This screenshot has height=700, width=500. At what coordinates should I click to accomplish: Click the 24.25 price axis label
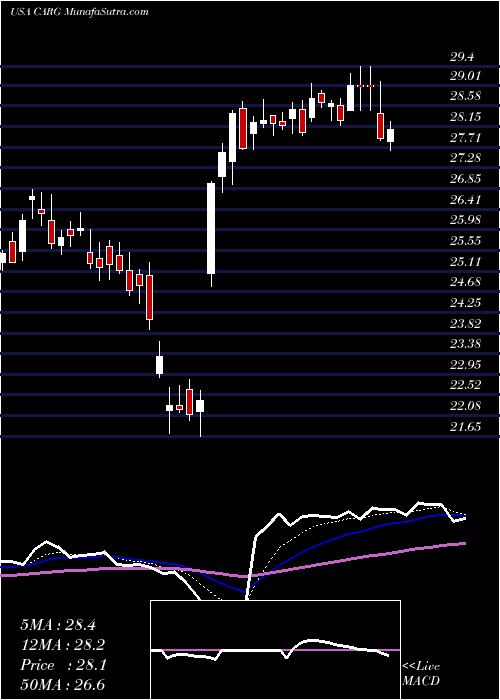[x=465, y=303]
